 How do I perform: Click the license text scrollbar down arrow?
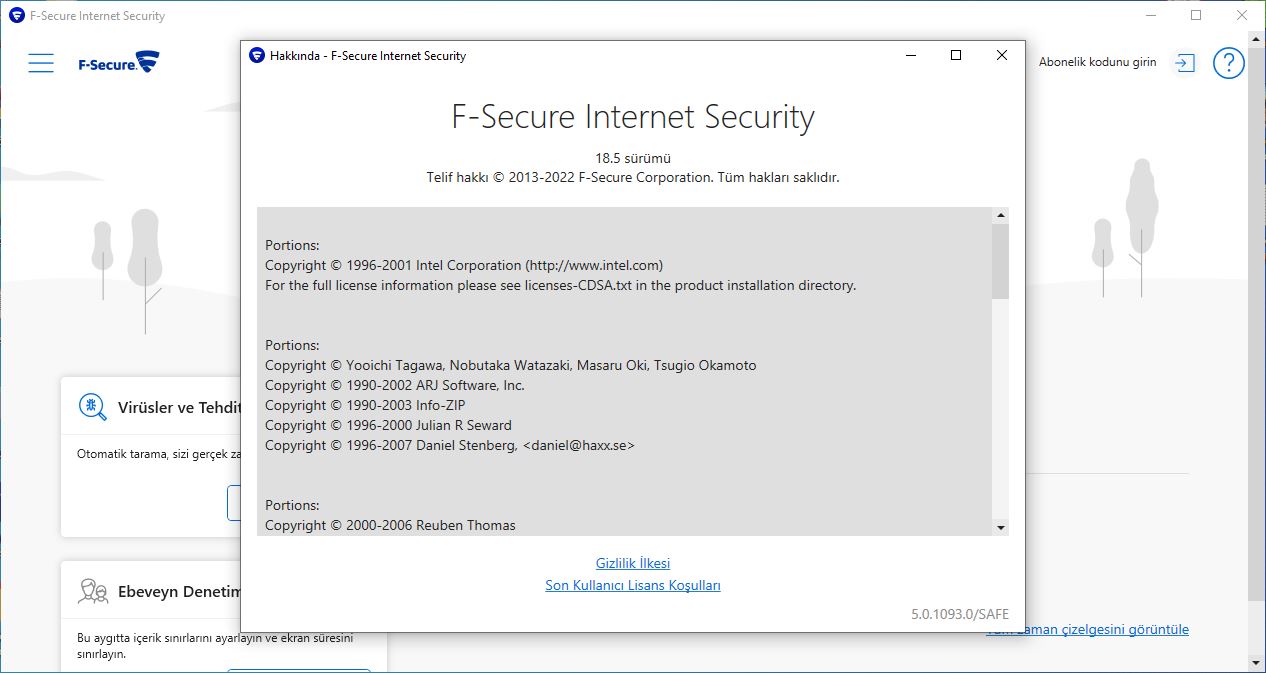(1000, 527)
